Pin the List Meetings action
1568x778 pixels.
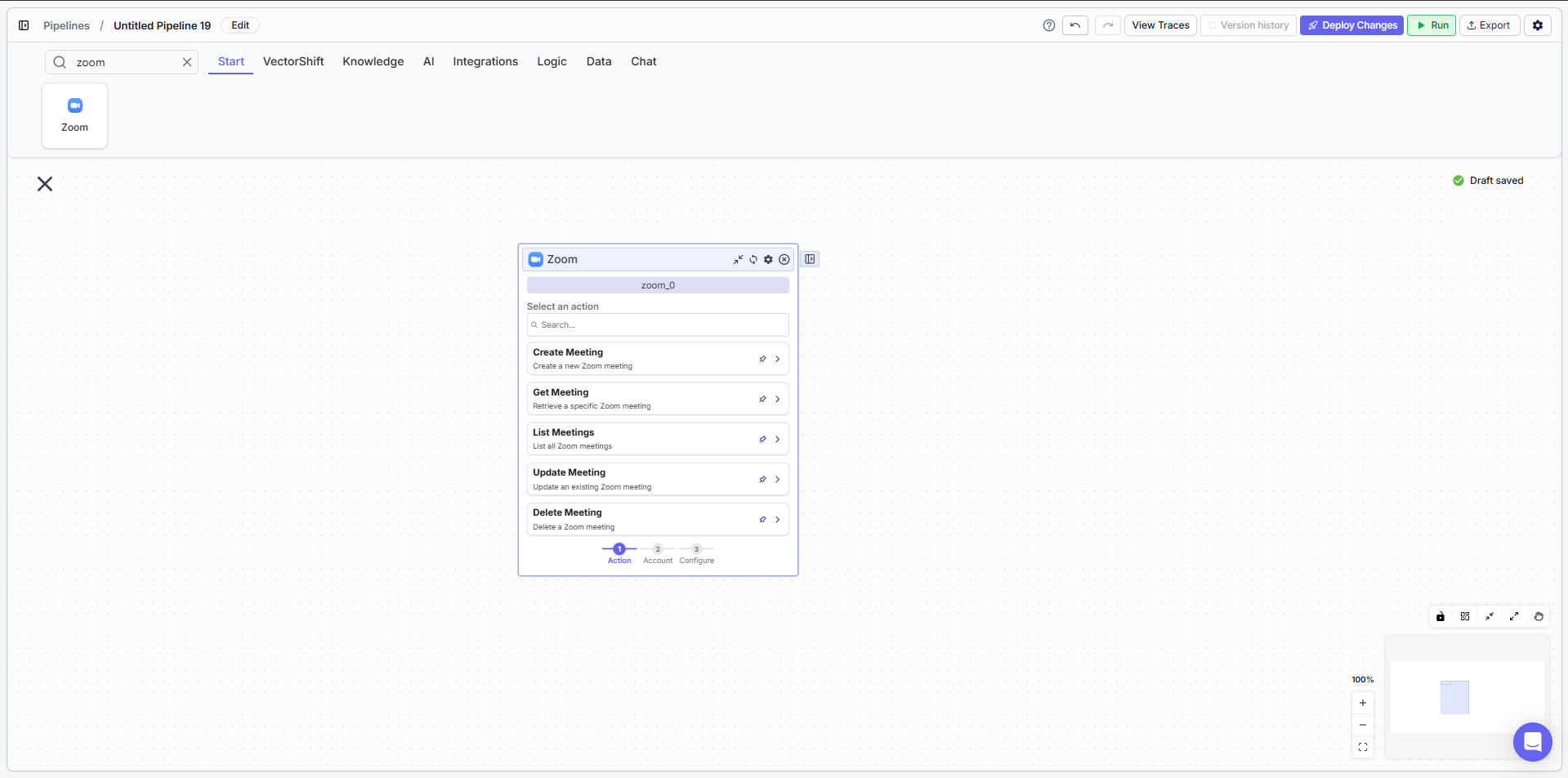pyautogui.click(x=762, y=439)
